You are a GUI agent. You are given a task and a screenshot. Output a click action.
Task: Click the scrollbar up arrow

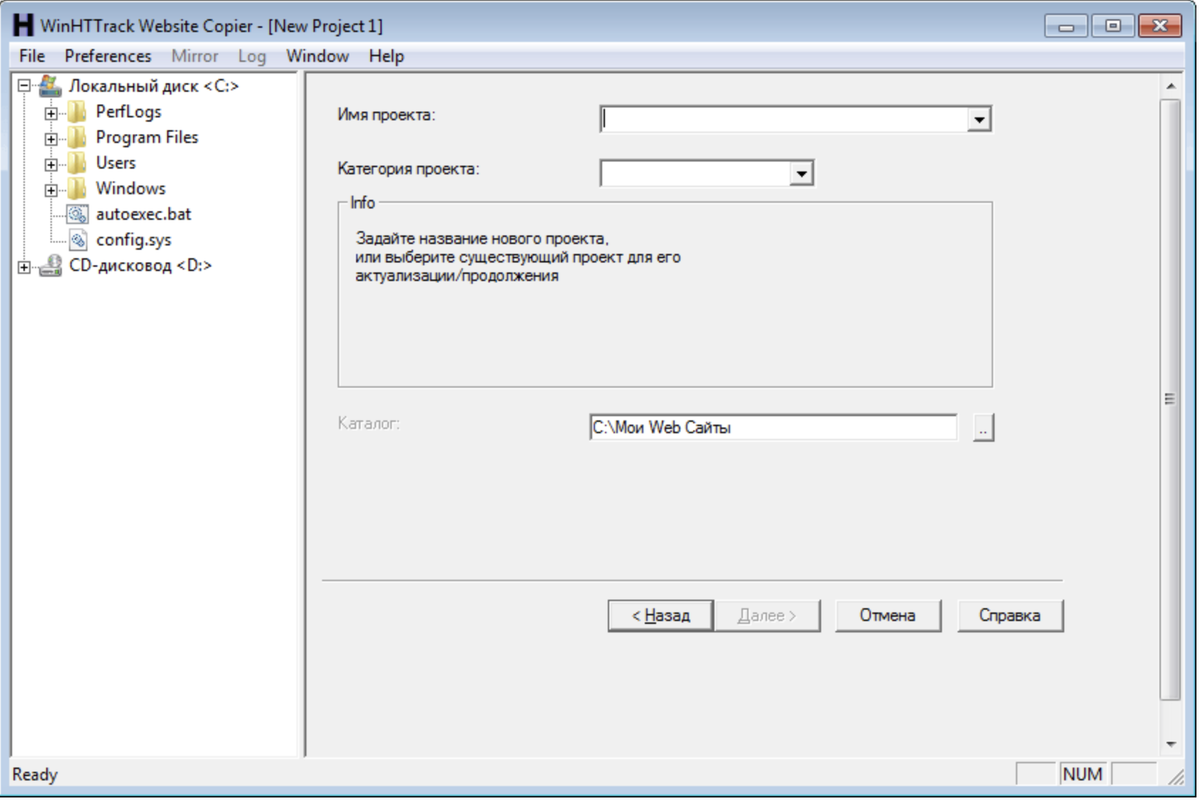click(x=1170, y=87)
